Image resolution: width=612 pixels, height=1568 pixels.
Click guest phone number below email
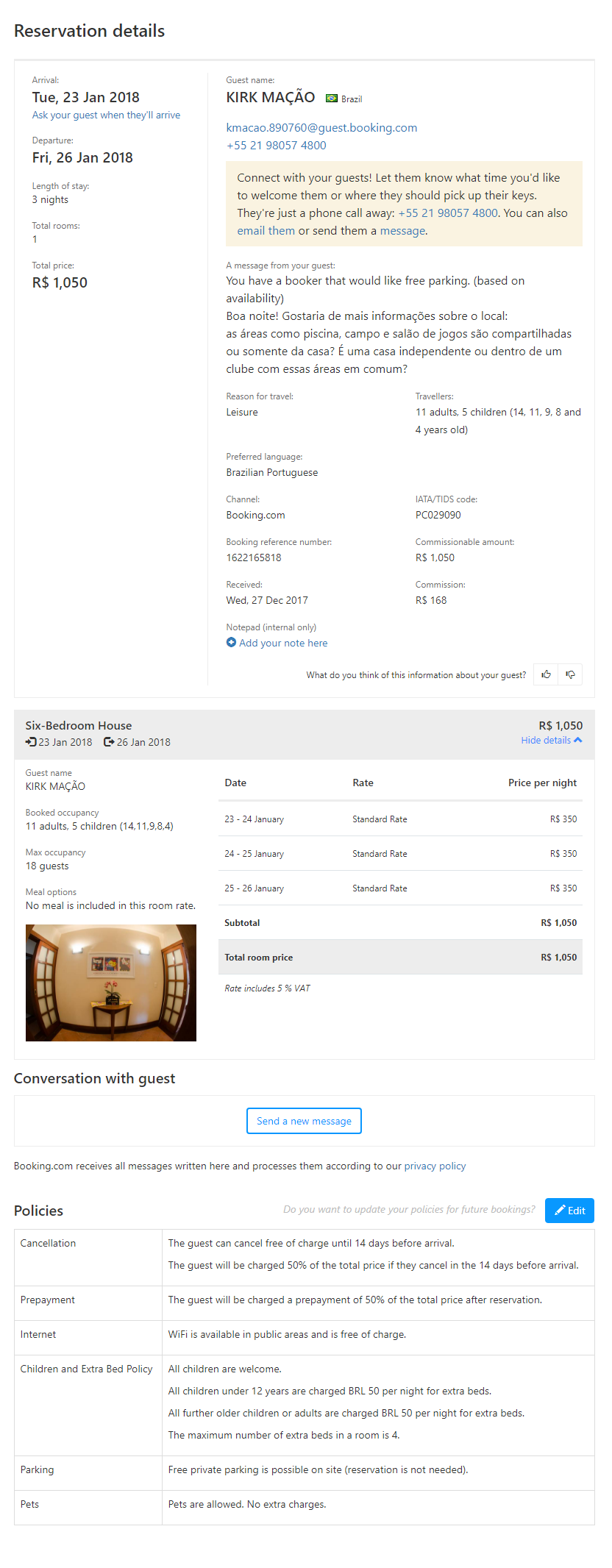tap(276, 145)
